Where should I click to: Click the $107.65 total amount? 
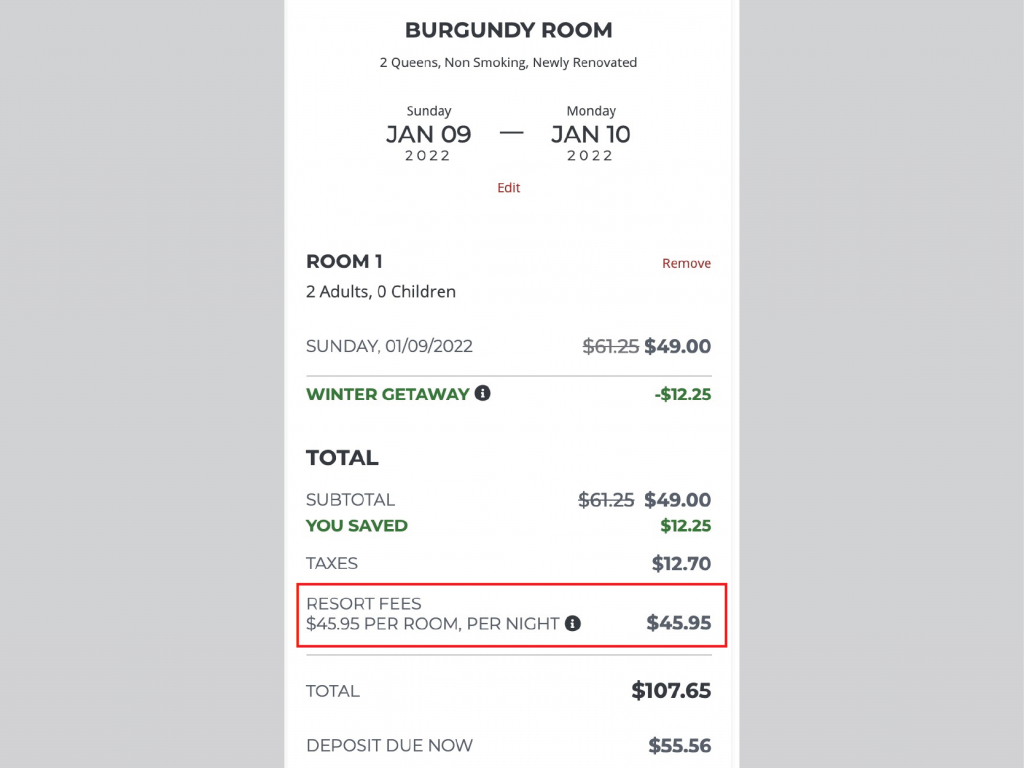[x=671, y=690]
